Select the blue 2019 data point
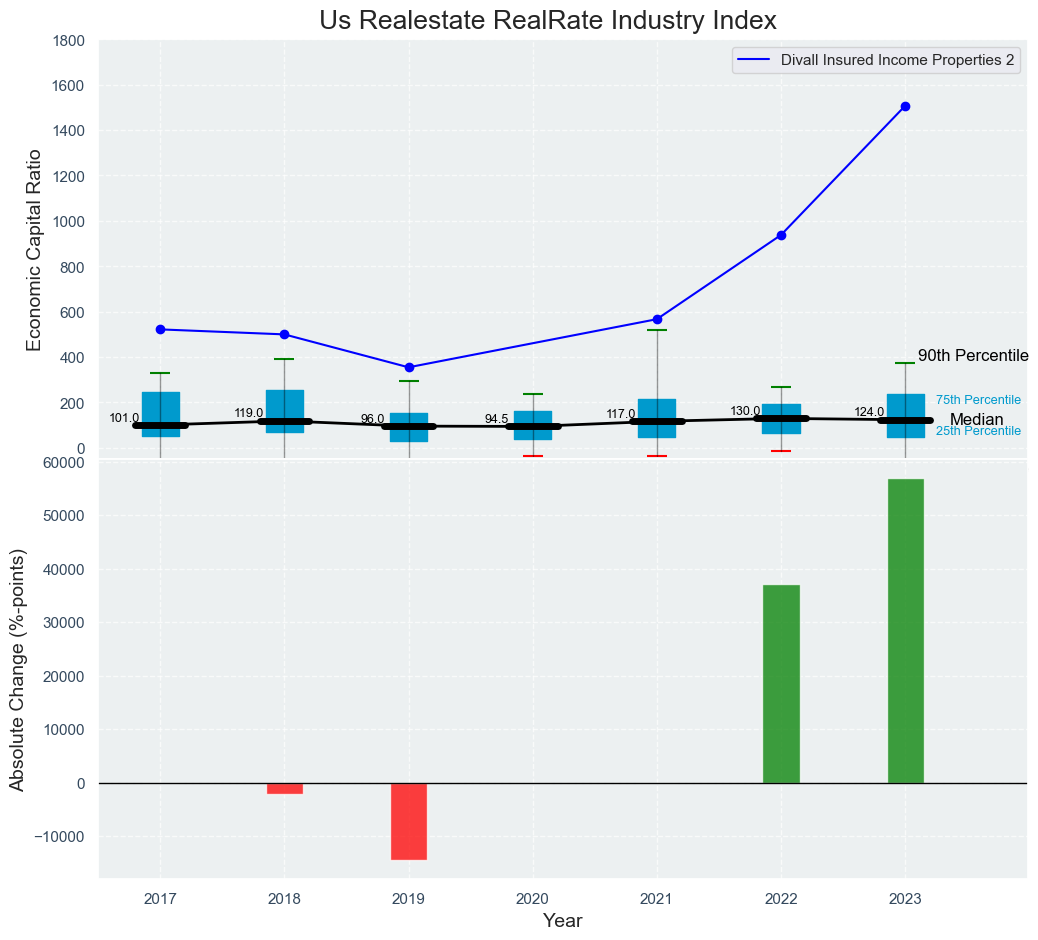Screen dimensions: 1038x940 click(409, 367)
